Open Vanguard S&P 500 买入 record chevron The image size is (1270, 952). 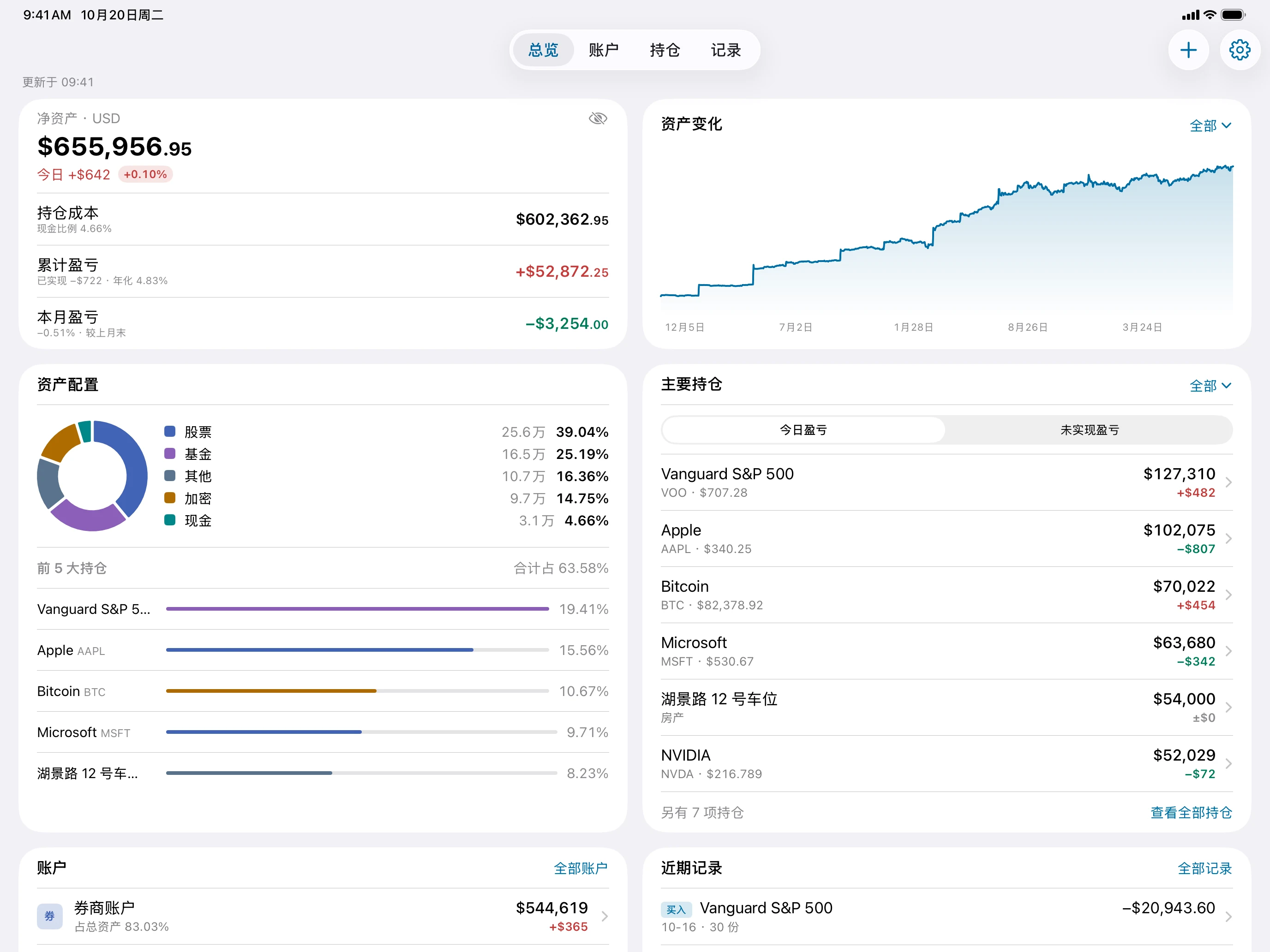tap(1228, 916)
